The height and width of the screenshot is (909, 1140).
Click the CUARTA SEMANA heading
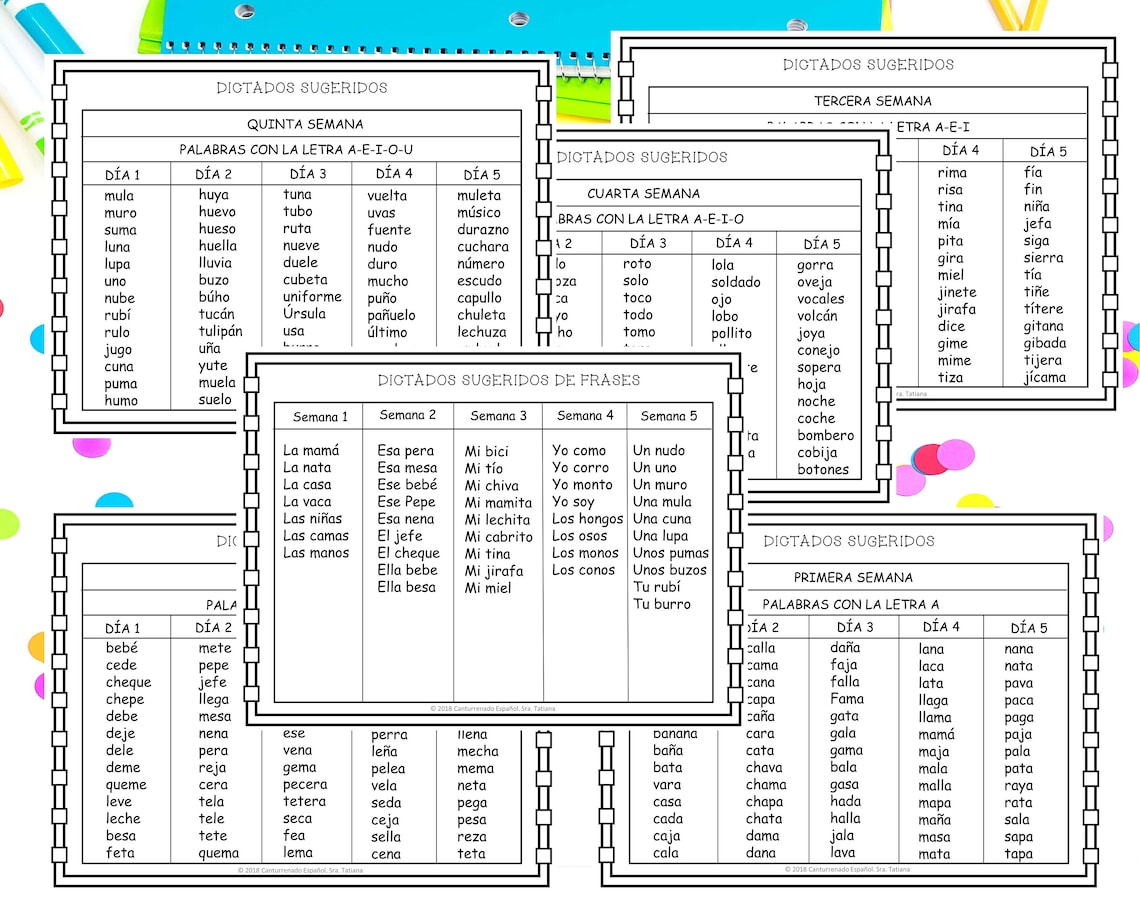(643, 193)
